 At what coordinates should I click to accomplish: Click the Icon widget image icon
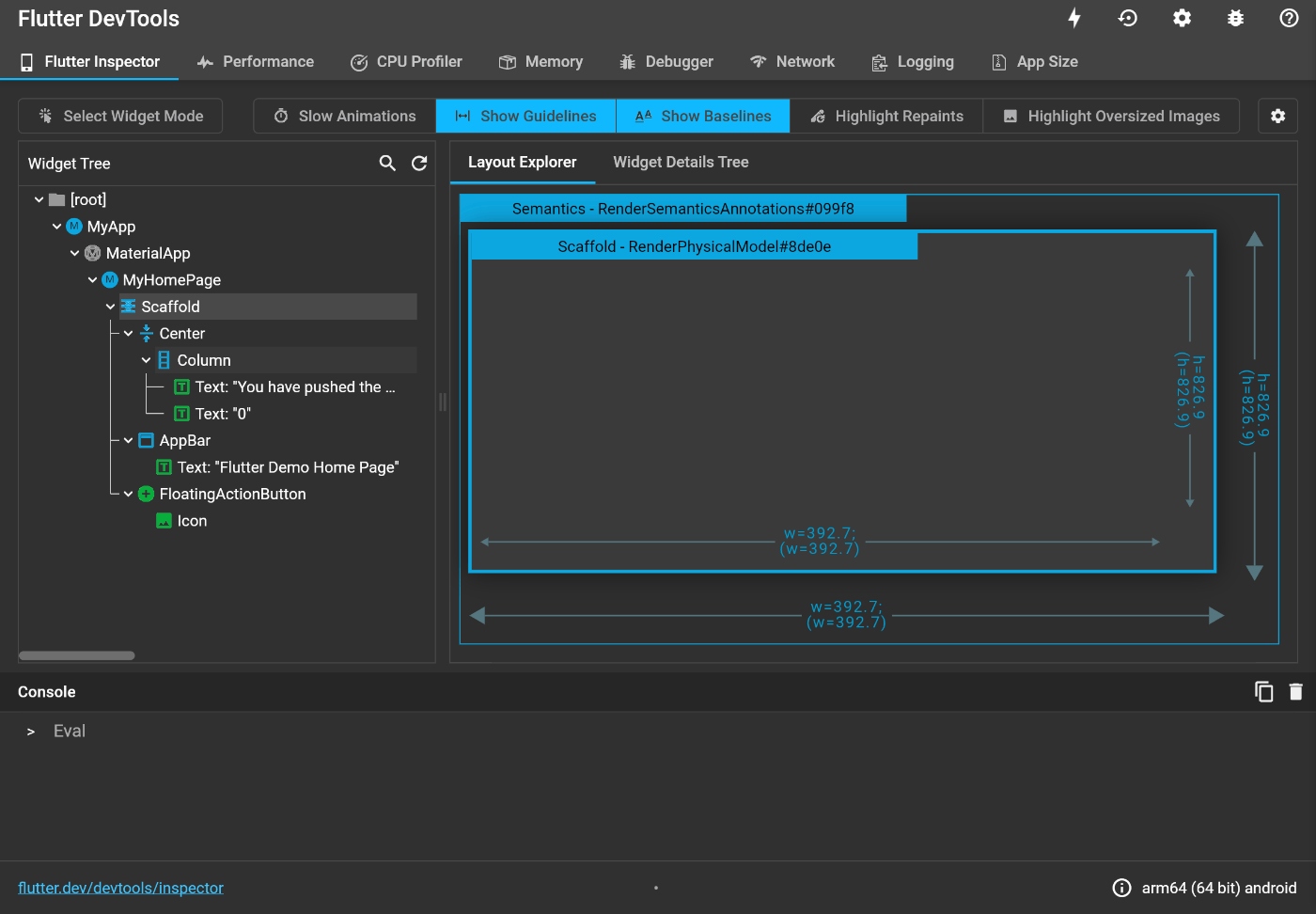point(164,521)
